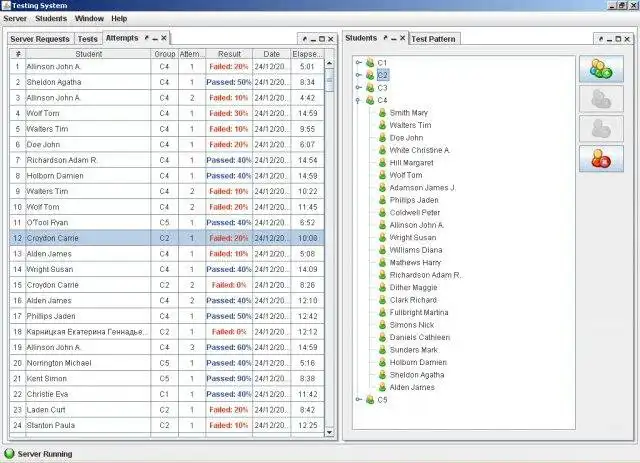
Task: Click the C1 group icon in Students tree
Action: (370, 62)
